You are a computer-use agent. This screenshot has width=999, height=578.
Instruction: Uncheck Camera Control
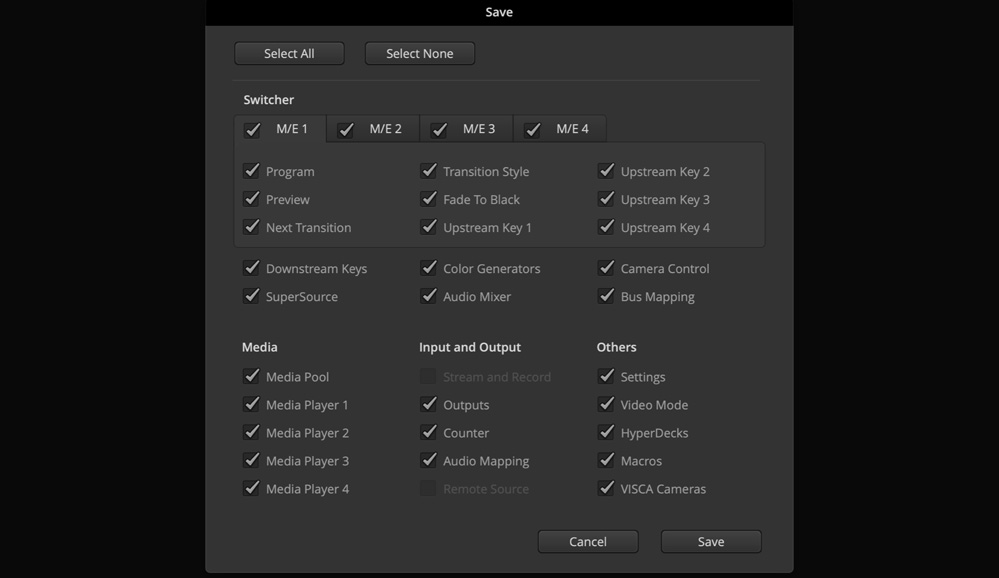(x=606, y=268)
